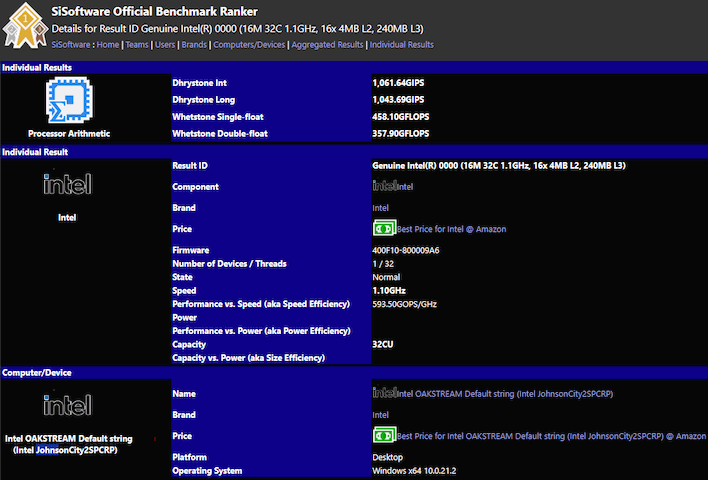Screen dimensions: 708x480
Task: Click the Performance vs. Power label
Action: click(x=261, y=331)
